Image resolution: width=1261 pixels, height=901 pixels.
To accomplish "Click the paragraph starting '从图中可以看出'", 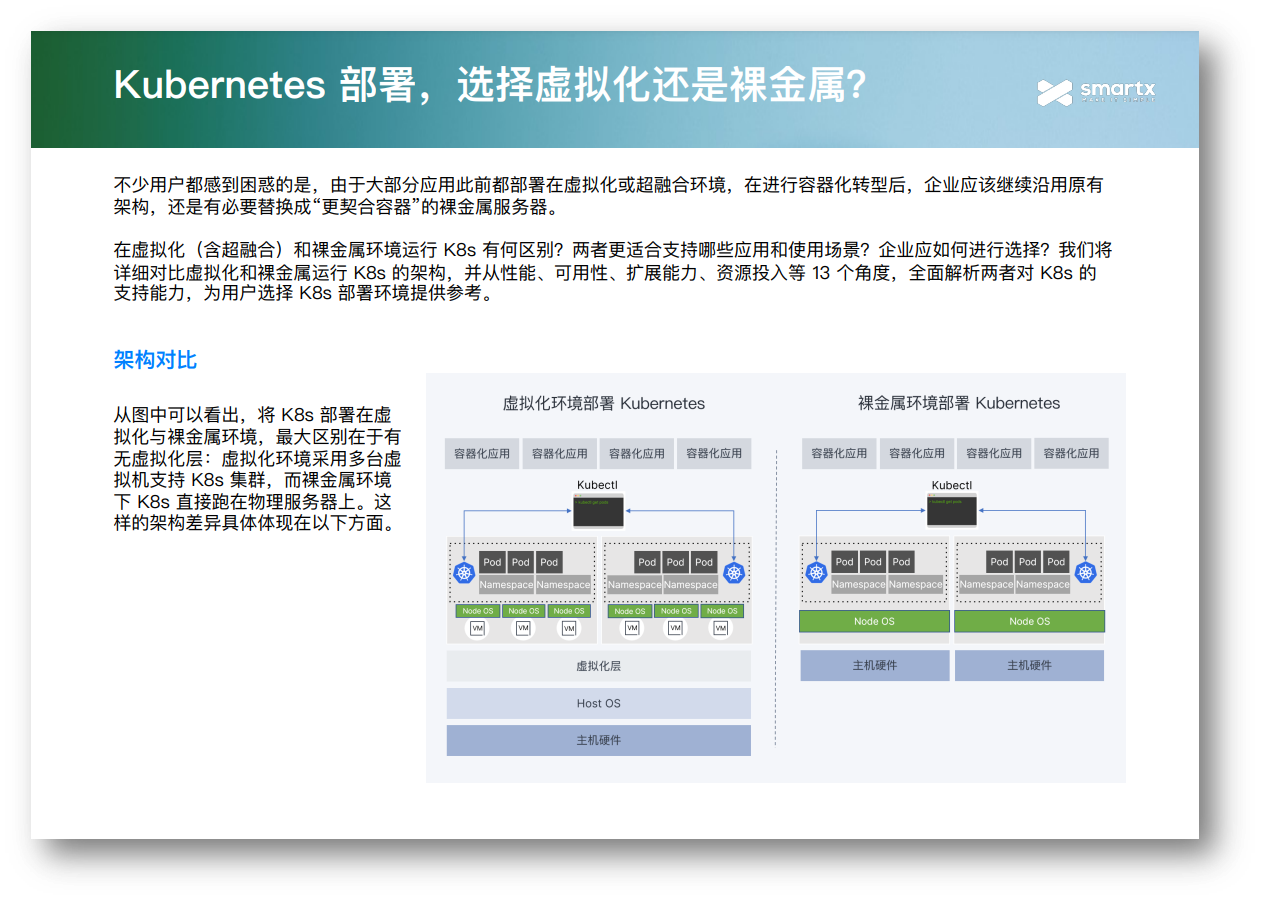I will coord(258,468).
